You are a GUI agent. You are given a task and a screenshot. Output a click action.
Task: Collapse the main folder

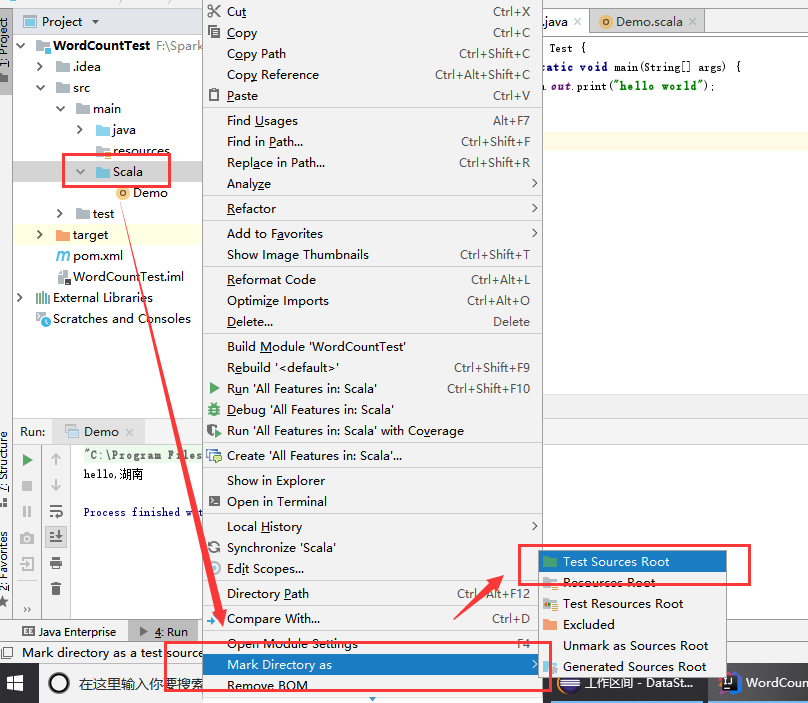[61, 109]
